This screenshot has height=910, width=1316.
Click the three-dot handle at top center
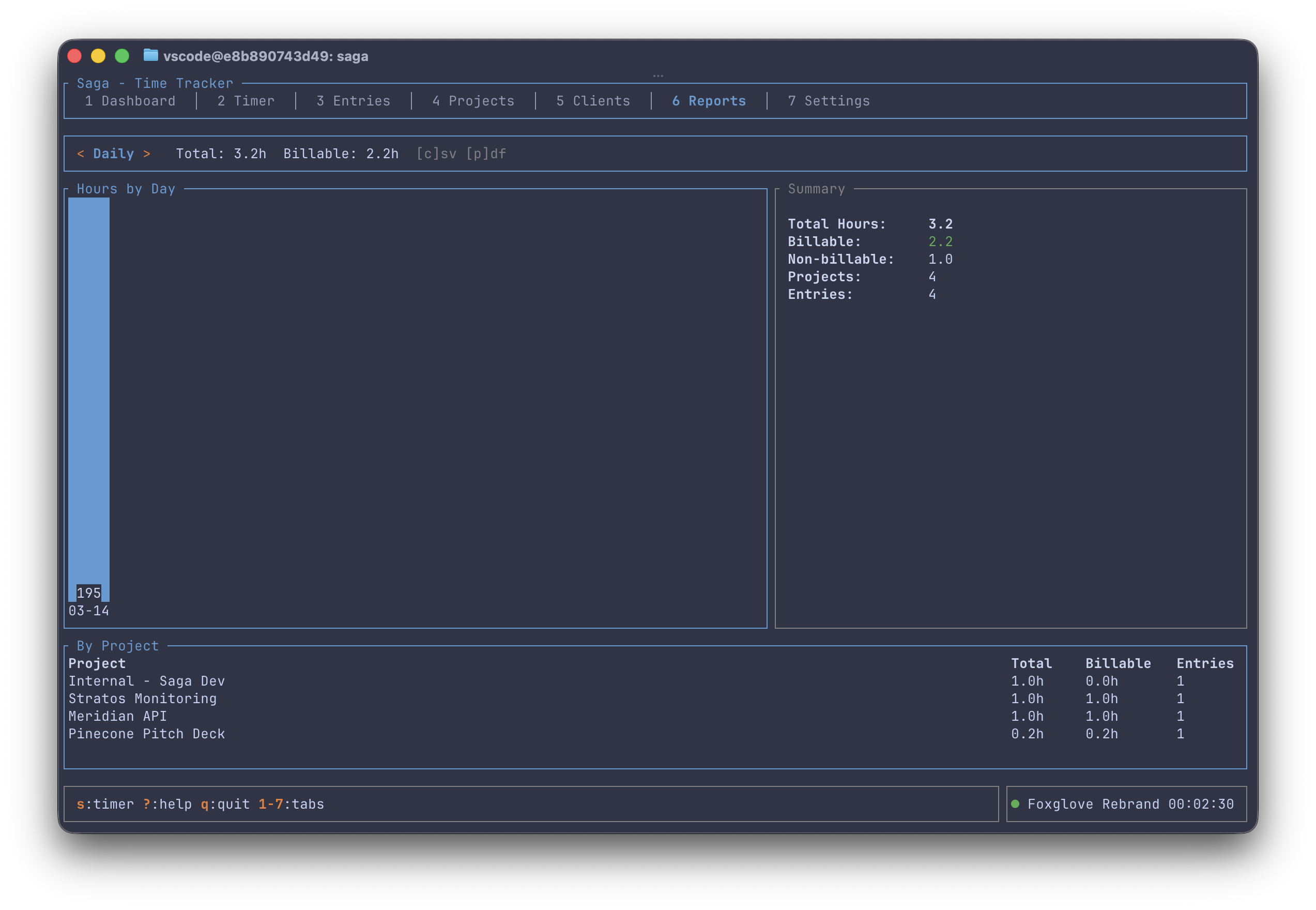click(x=657, y=75)
